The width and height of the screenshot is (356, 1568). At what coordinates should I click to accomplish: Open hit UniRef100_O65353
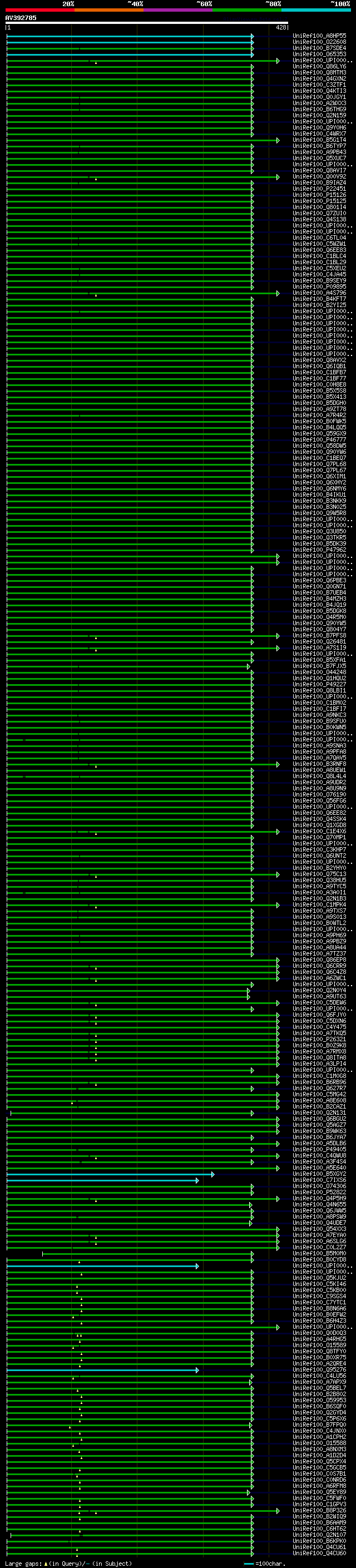coord(319,54)
